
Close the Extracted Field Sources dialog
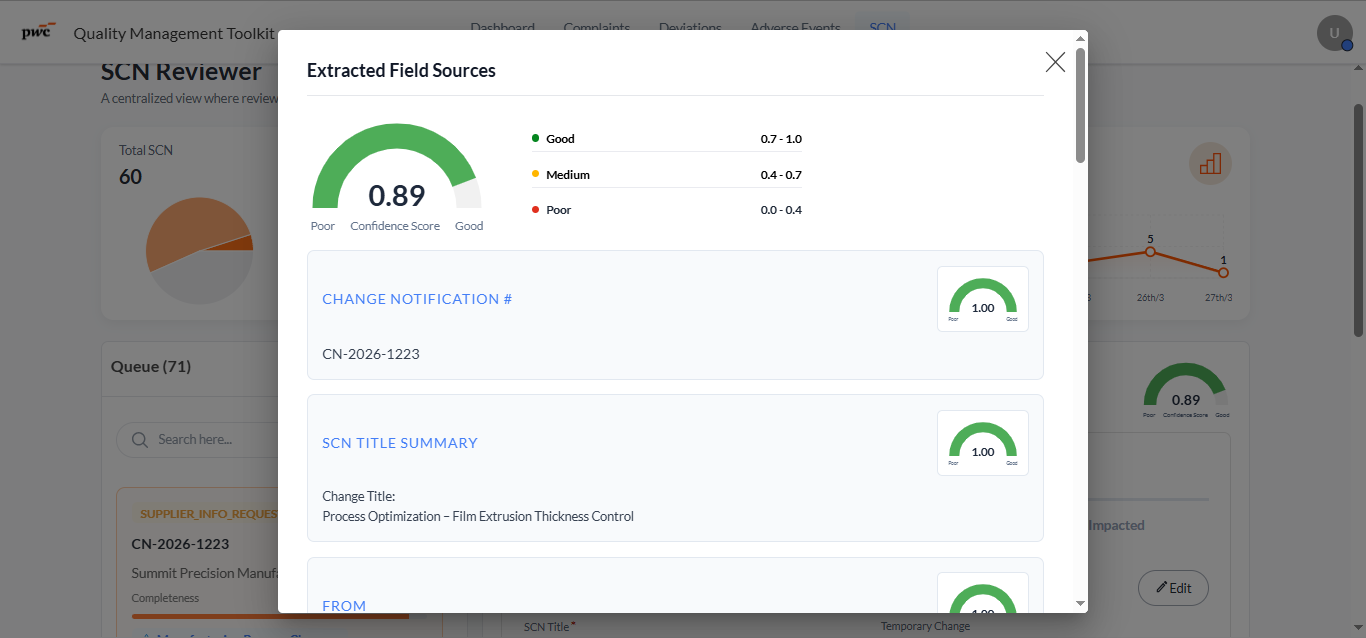tap(1055, 62)
